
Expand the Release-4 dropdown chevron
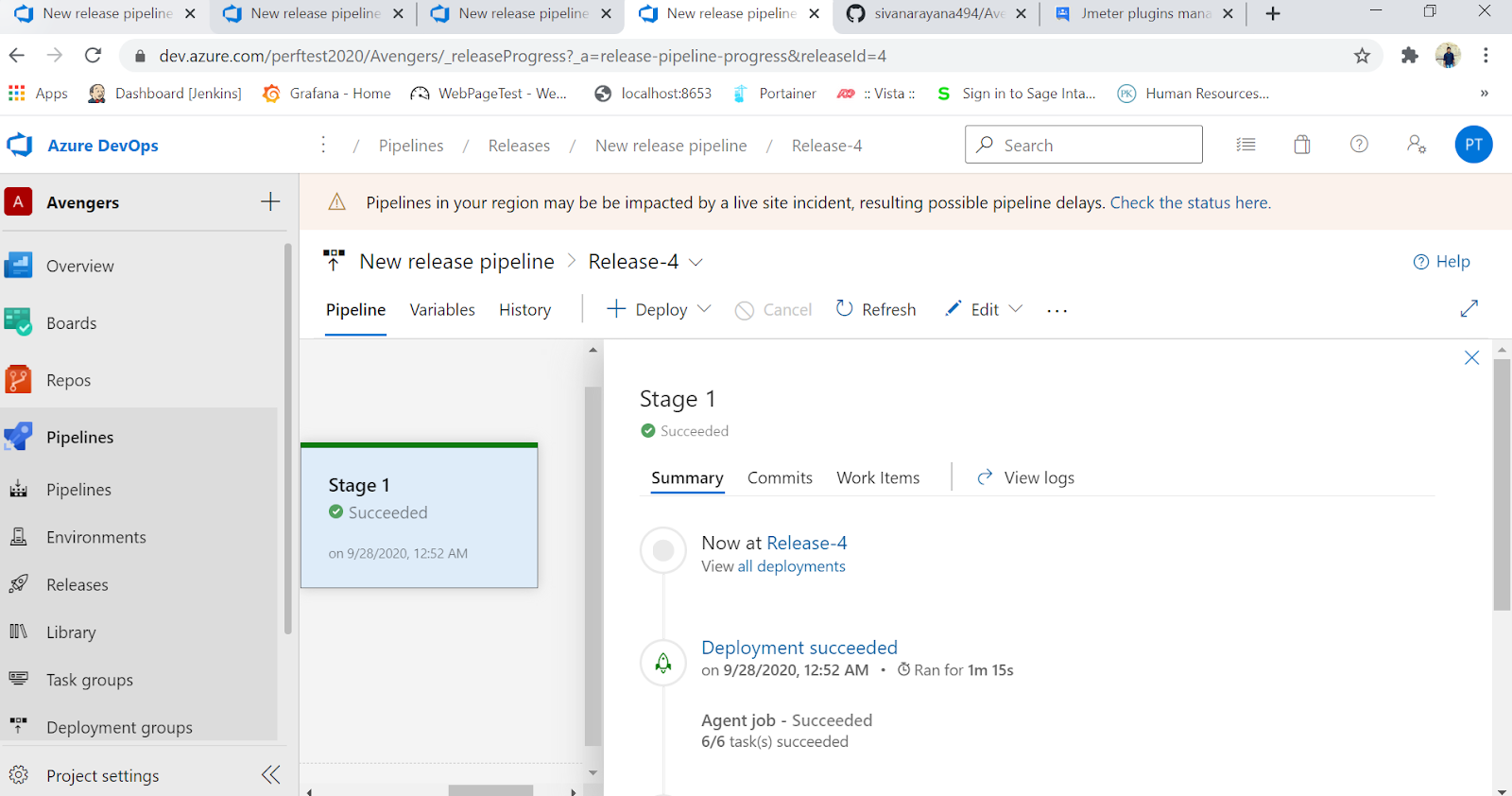point(696,262)
